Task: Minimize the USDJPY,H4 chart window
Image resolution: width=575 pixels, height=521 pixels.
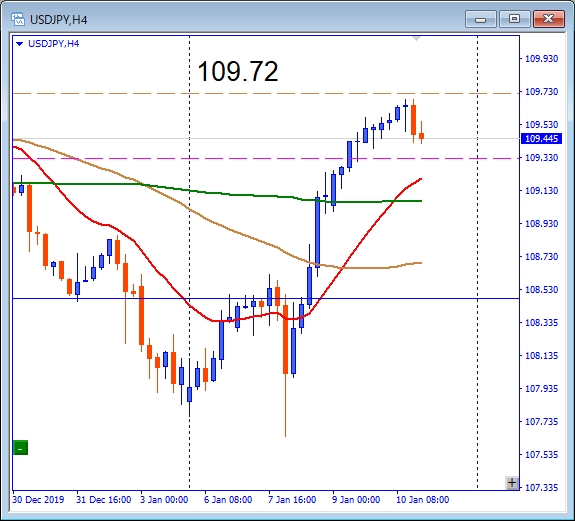Action: [x=480, y=19]
